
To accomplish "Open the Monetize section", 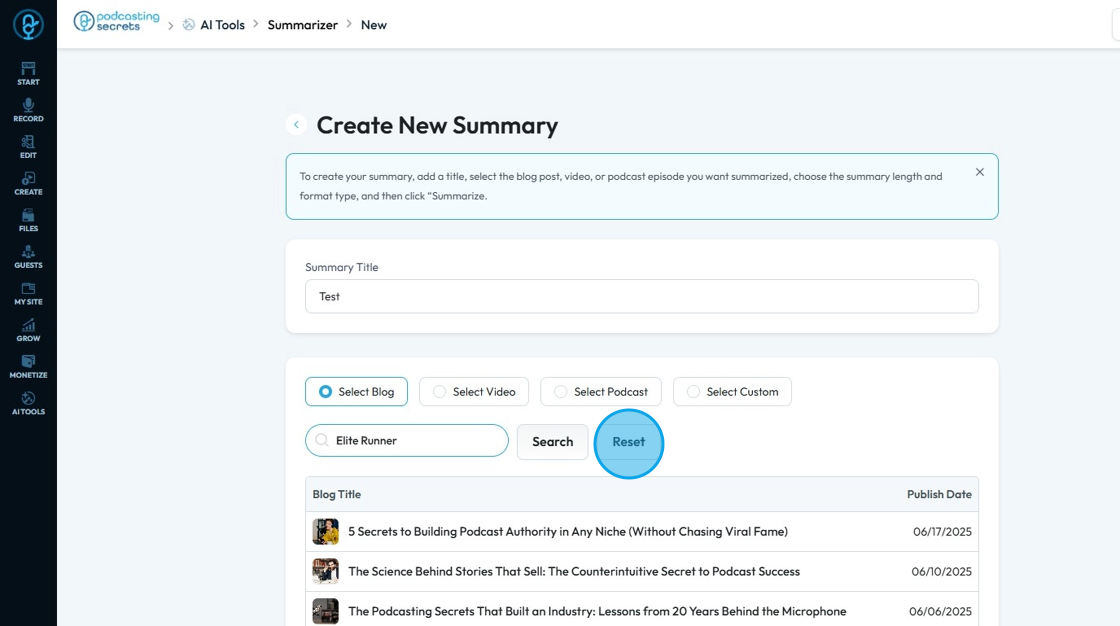I will click(28, 366).
